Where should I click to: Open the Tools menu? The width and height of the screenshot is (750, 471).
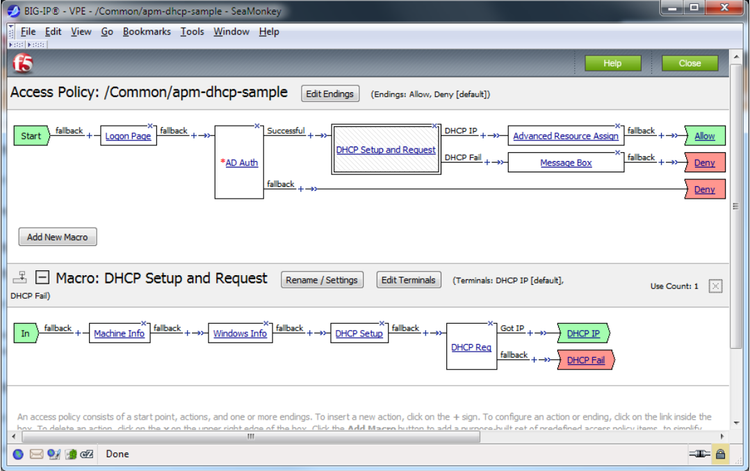[x=192, y=32]
